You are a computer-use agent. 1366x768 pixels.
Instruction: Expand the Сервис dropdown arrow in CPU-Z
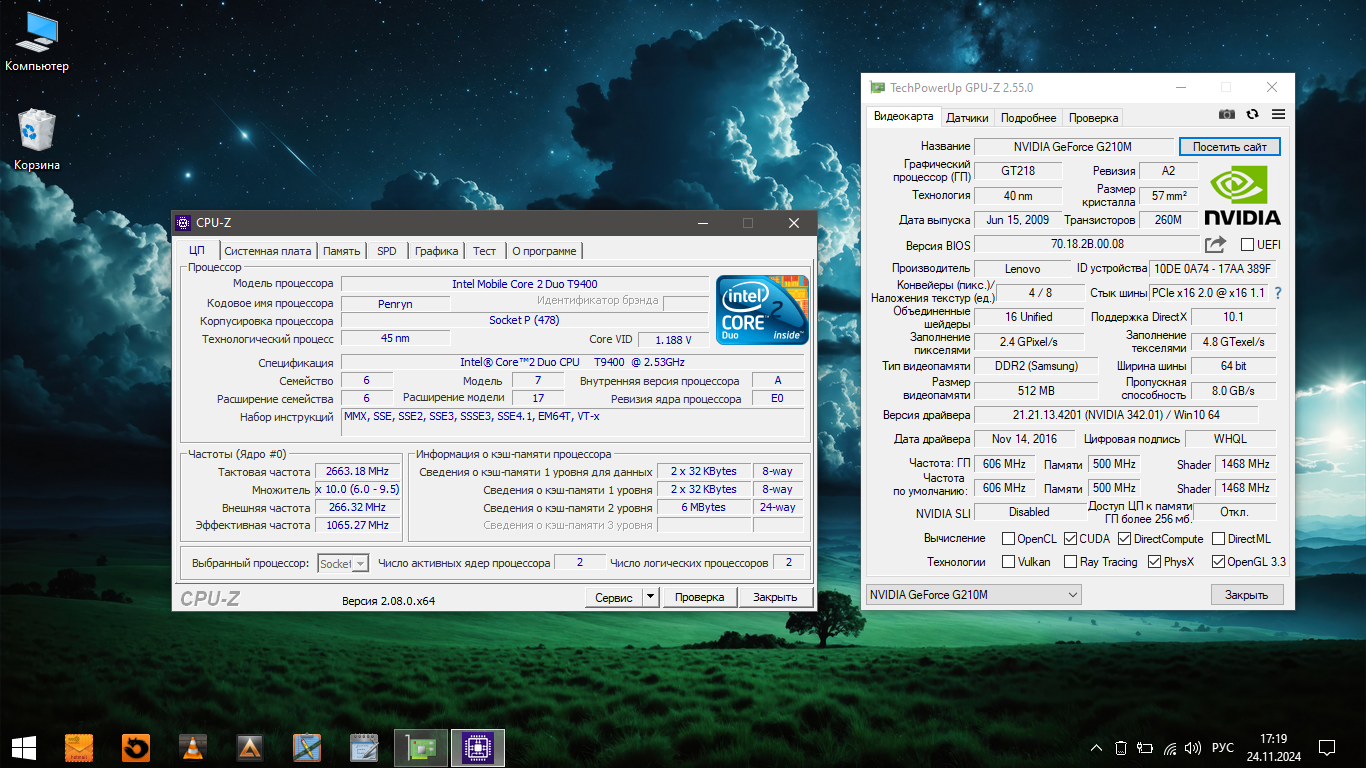(x=650, y=597)
